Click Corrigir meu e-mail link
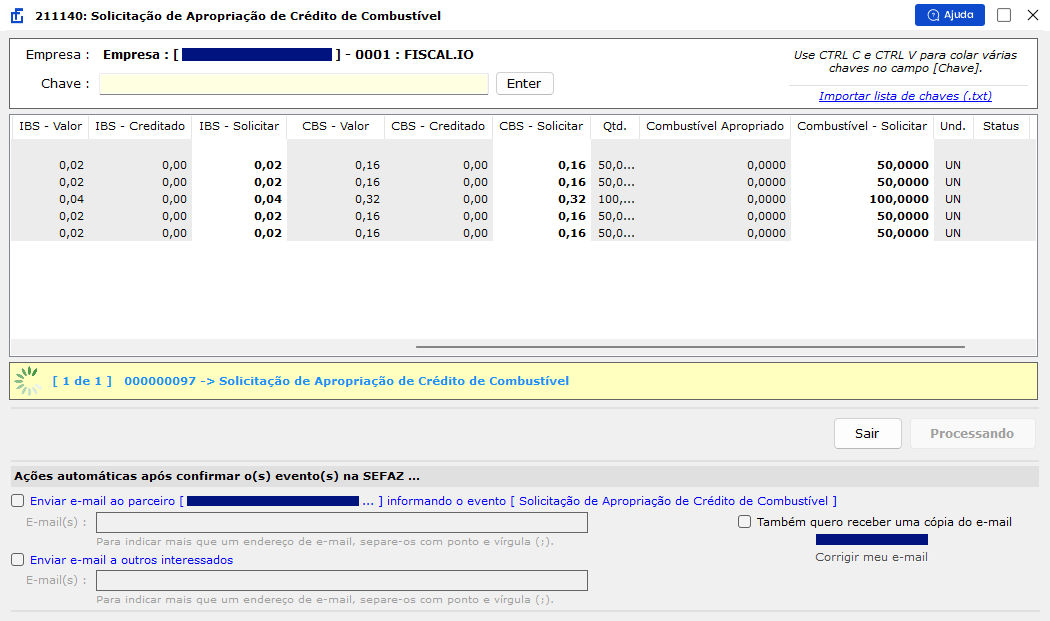This screenshot has width=1050, height=621. tap(871, 557)
